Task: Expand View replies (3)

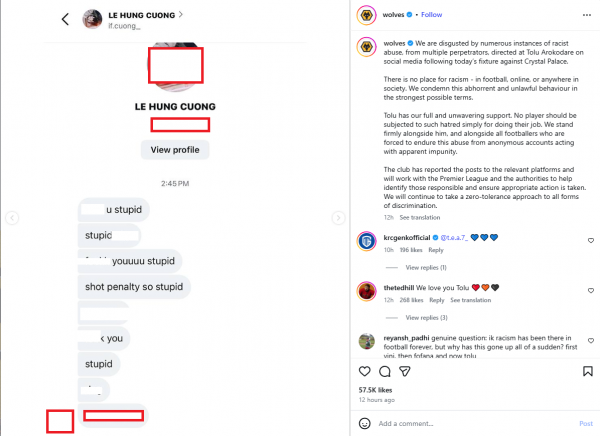Action: tap(426, 317)
